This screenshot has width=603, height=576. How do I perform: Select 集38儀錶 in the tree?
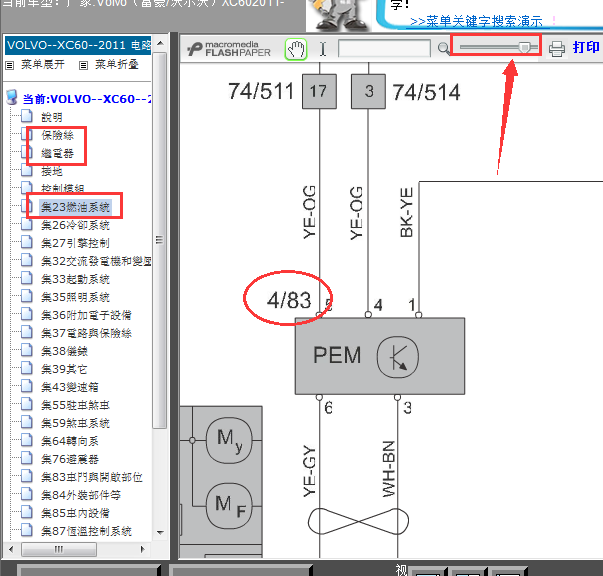coord(64,351)
